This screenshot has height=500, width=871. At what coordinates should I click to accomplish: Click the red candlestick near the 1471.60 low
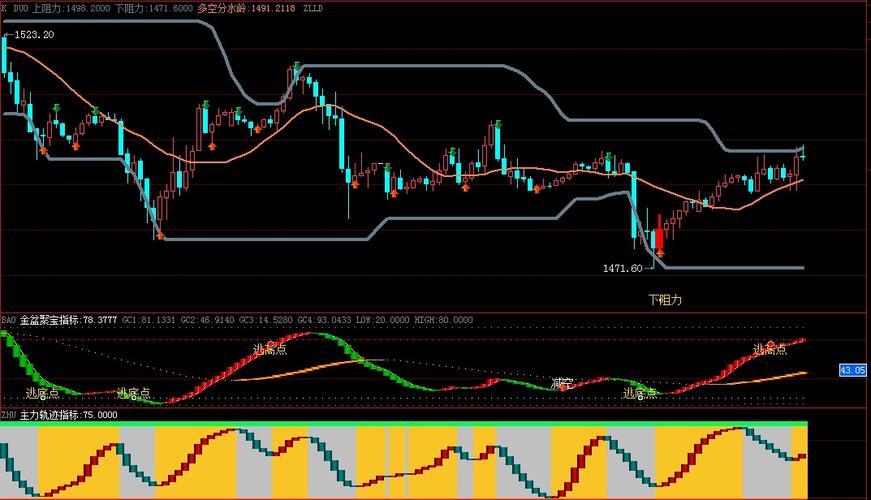659,238
